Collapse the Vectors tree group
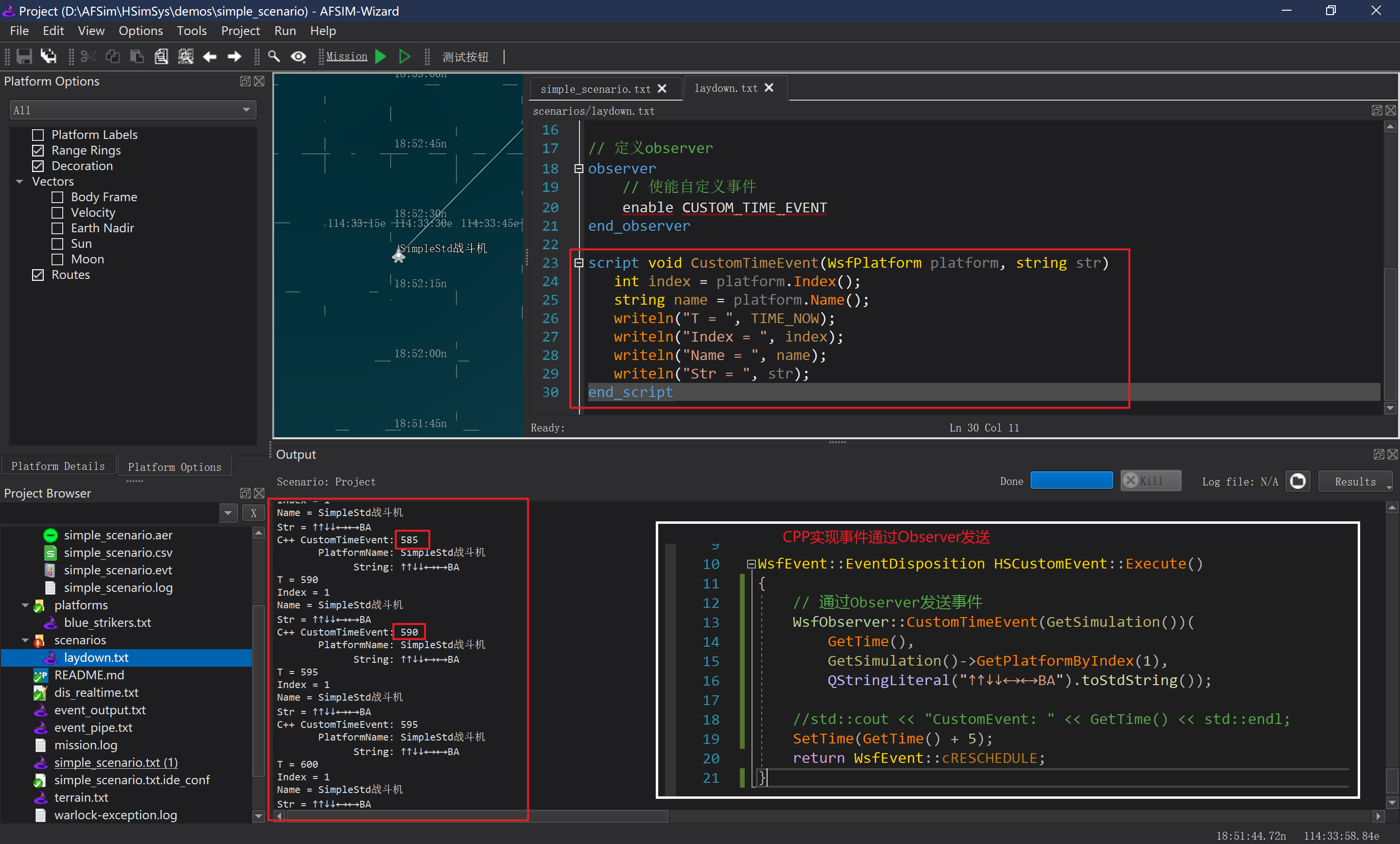 20,182
